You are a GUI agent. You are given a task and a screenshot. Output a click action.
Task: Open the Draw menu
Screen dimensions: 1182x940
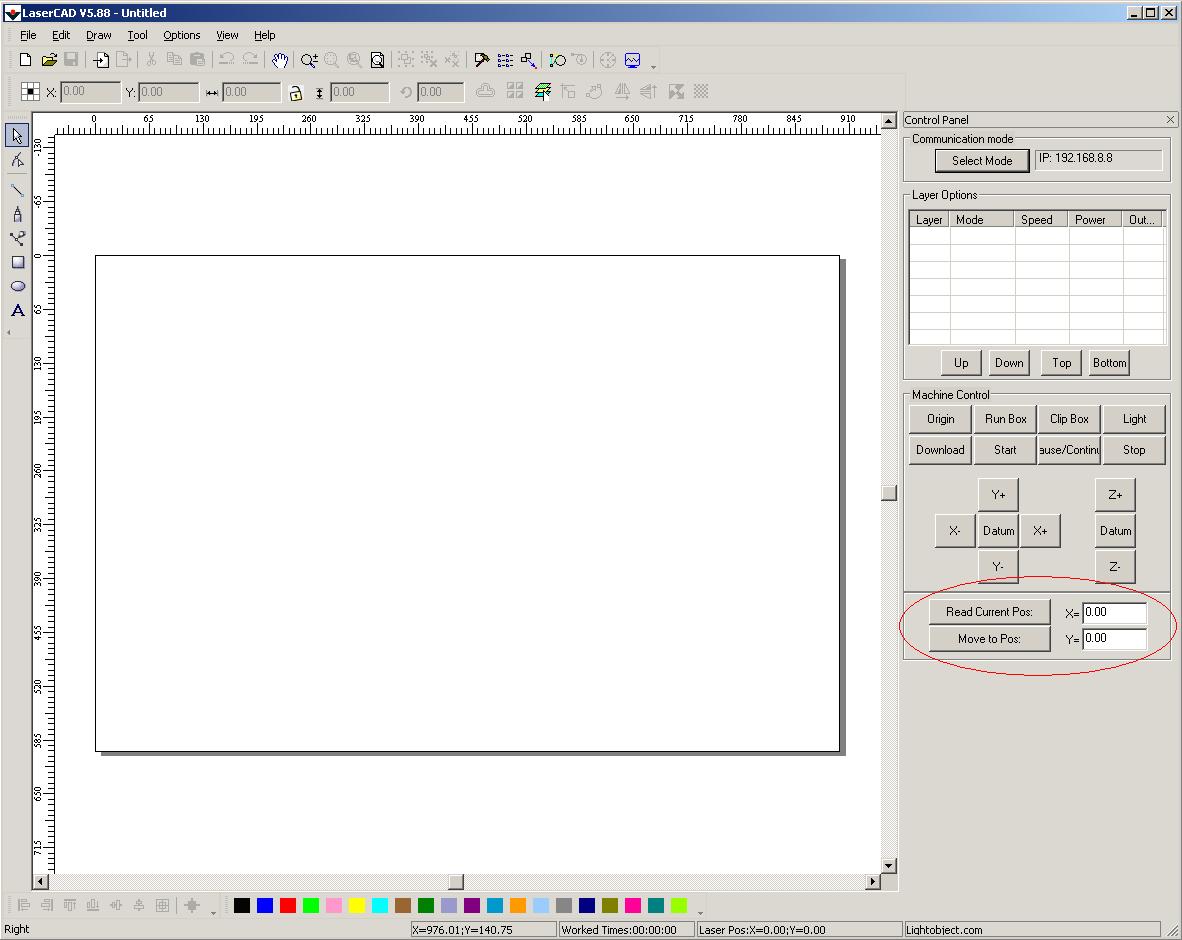point(98,35)
